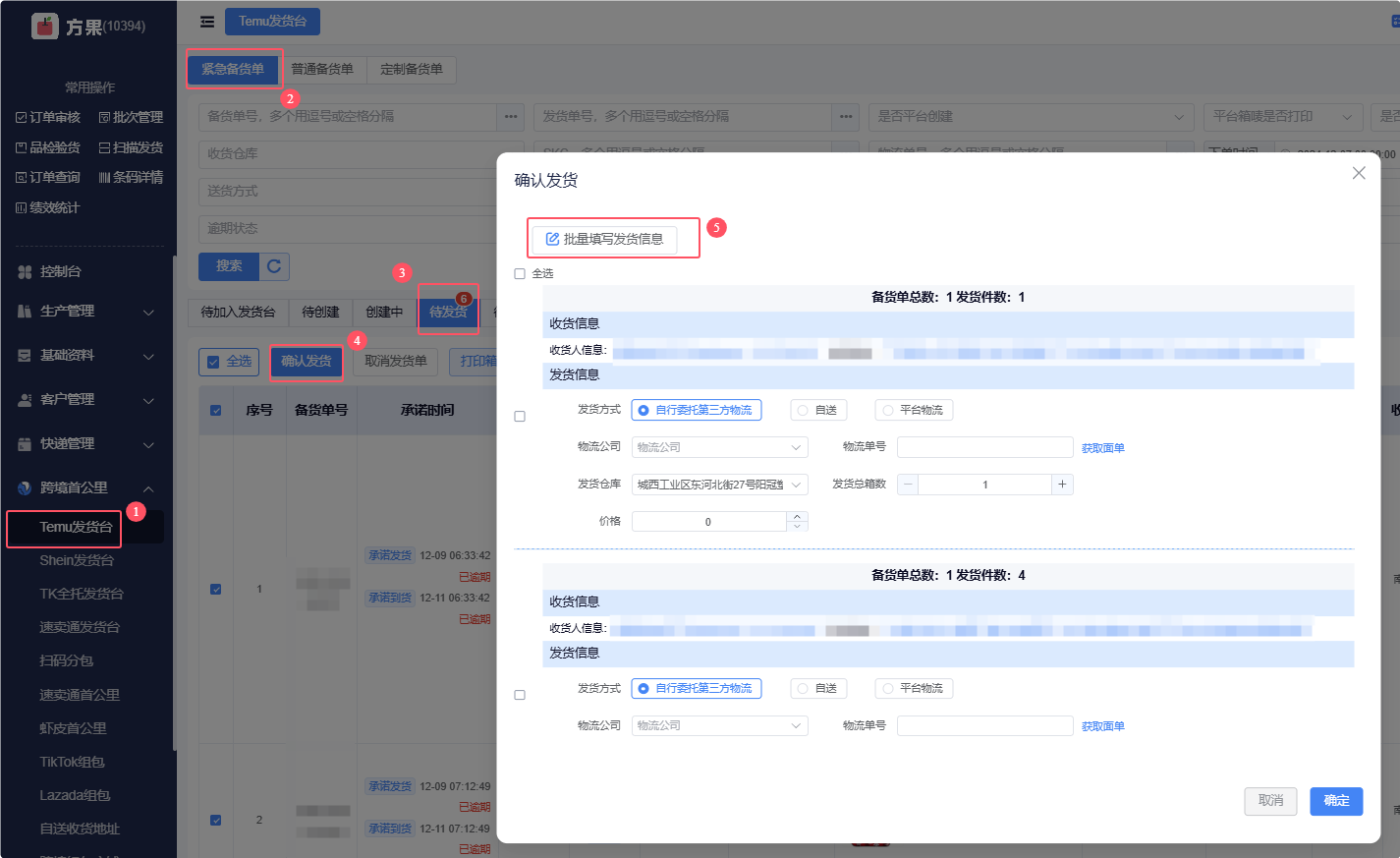1400x858 pixels.
Task: Check the 全选 checkbox in dialog
Action: coord(520,274)
